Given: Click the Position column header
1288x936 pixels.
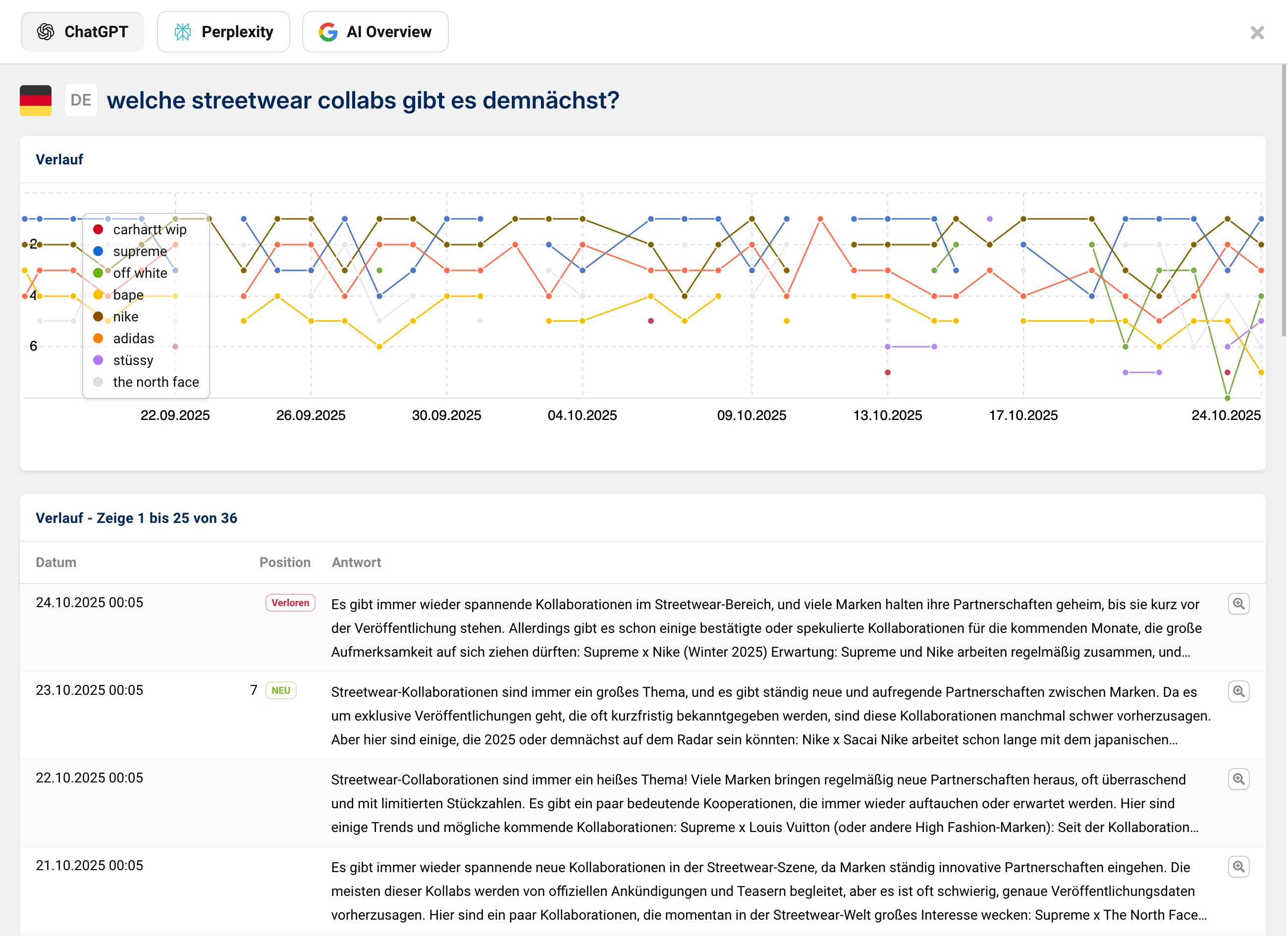Looking at the screenshot, I should pos(284,563).
